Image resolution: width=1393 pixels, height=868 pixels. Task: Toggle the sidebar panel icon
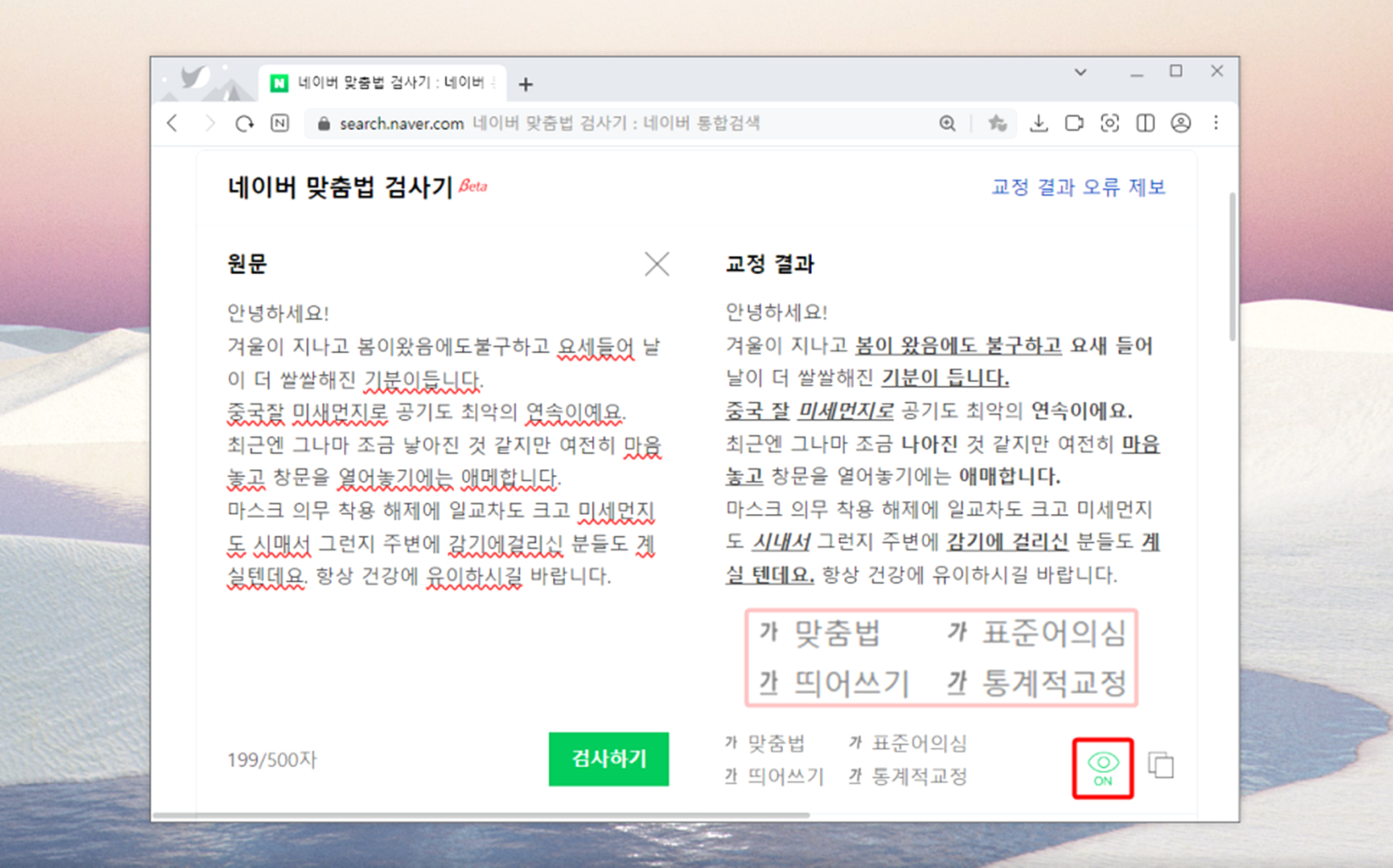click(1145, 123)
